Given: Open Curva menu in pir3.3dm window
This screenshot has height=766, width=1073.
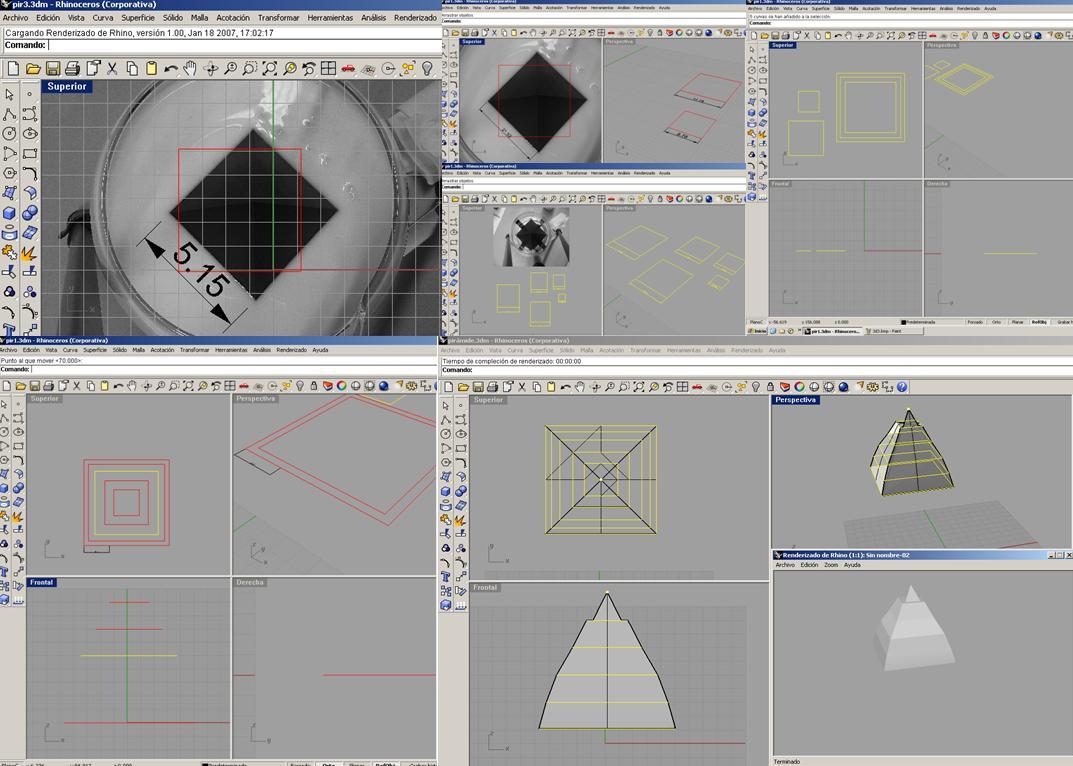Looking at the screenshot, I should pyautogui.click(x=103, y=18).
